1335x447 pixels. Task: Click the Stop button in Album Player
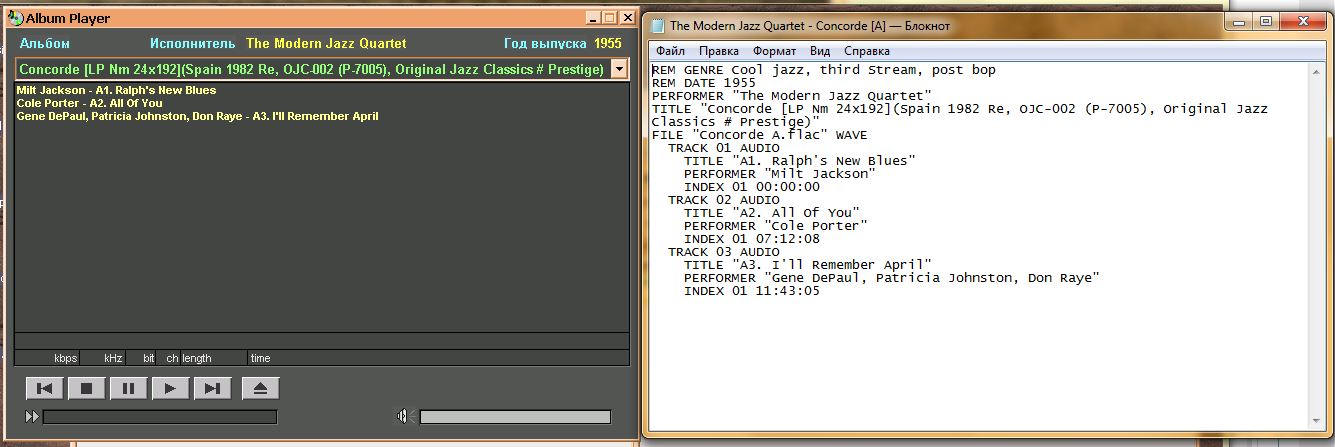(86, 389)
